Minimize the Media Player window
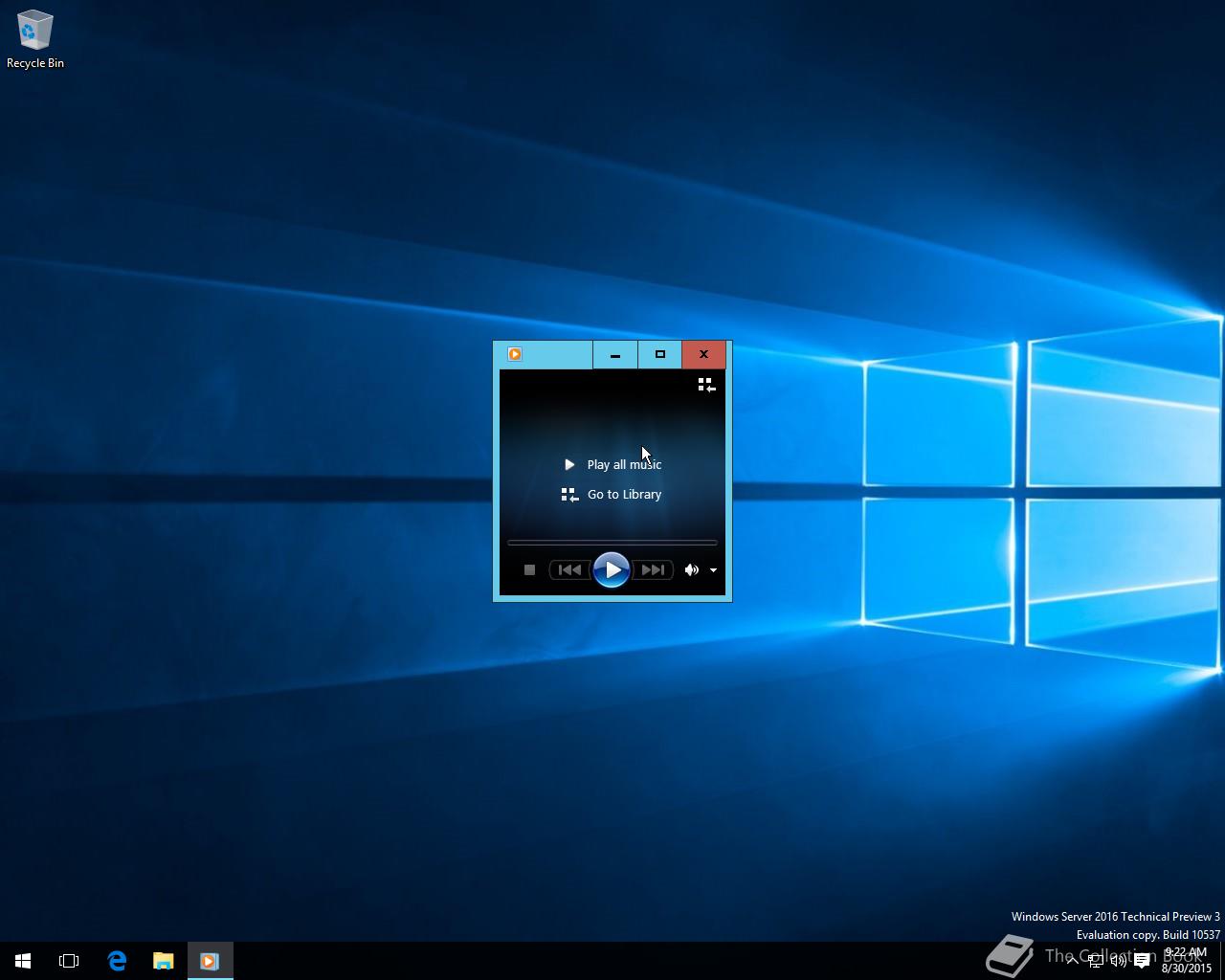This screenshot has width=1225, height=980. [x=615, y=354]
